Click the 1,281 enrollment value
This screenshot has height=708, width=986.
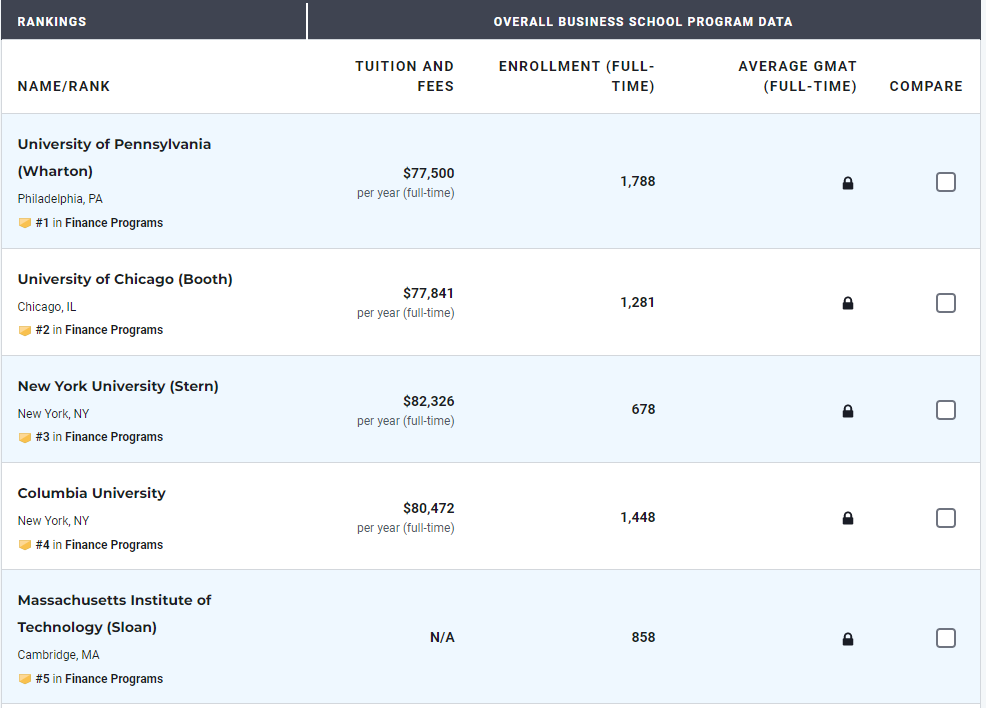[638, 302]
